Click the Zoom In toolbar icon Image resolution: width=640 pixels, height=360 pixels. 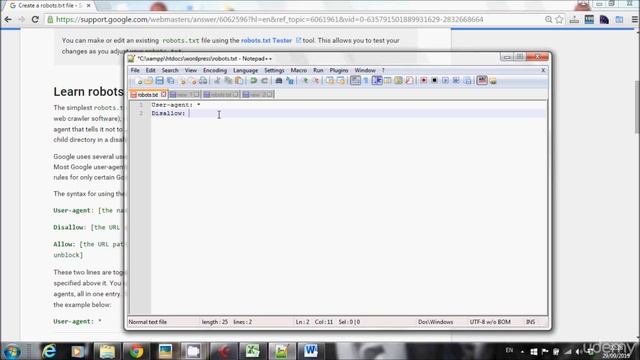(304, 81)
